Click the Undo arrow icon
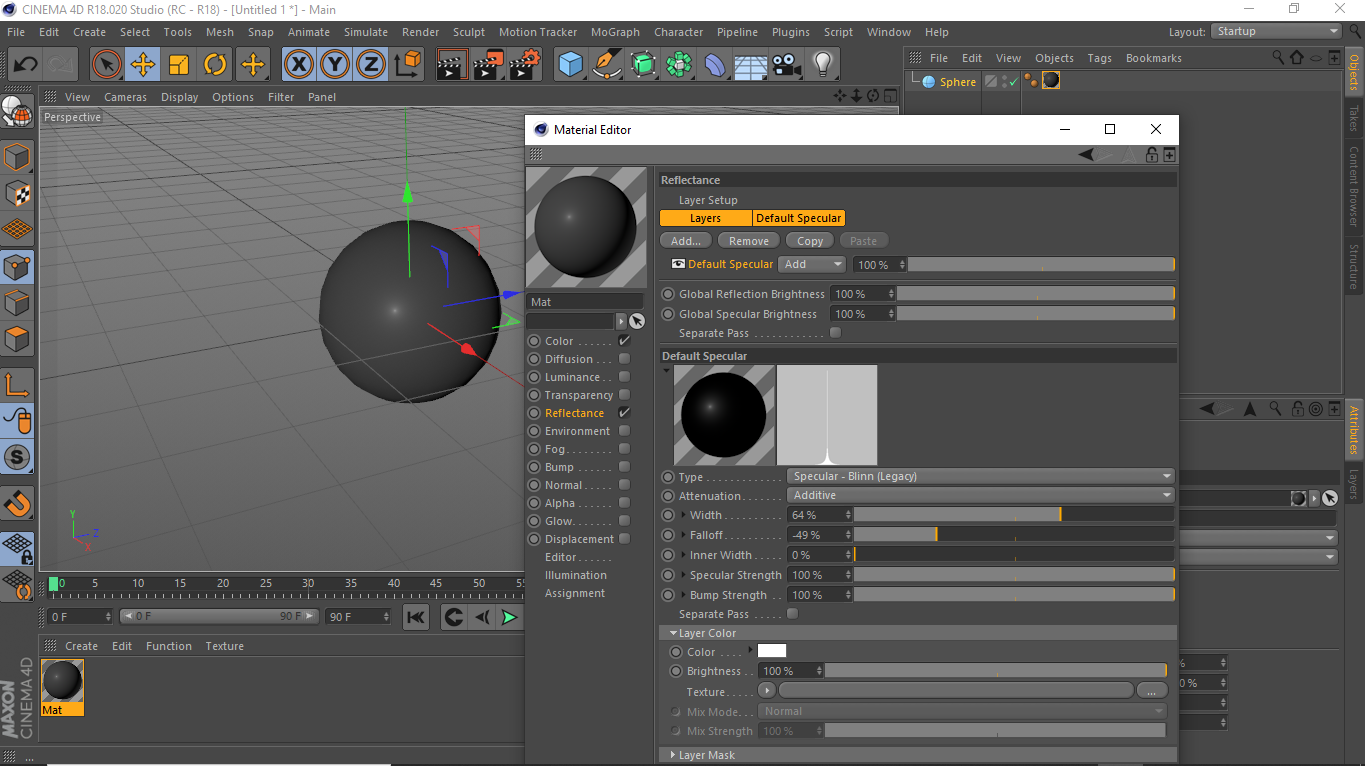1365x766 pixels. coord(25,65)
